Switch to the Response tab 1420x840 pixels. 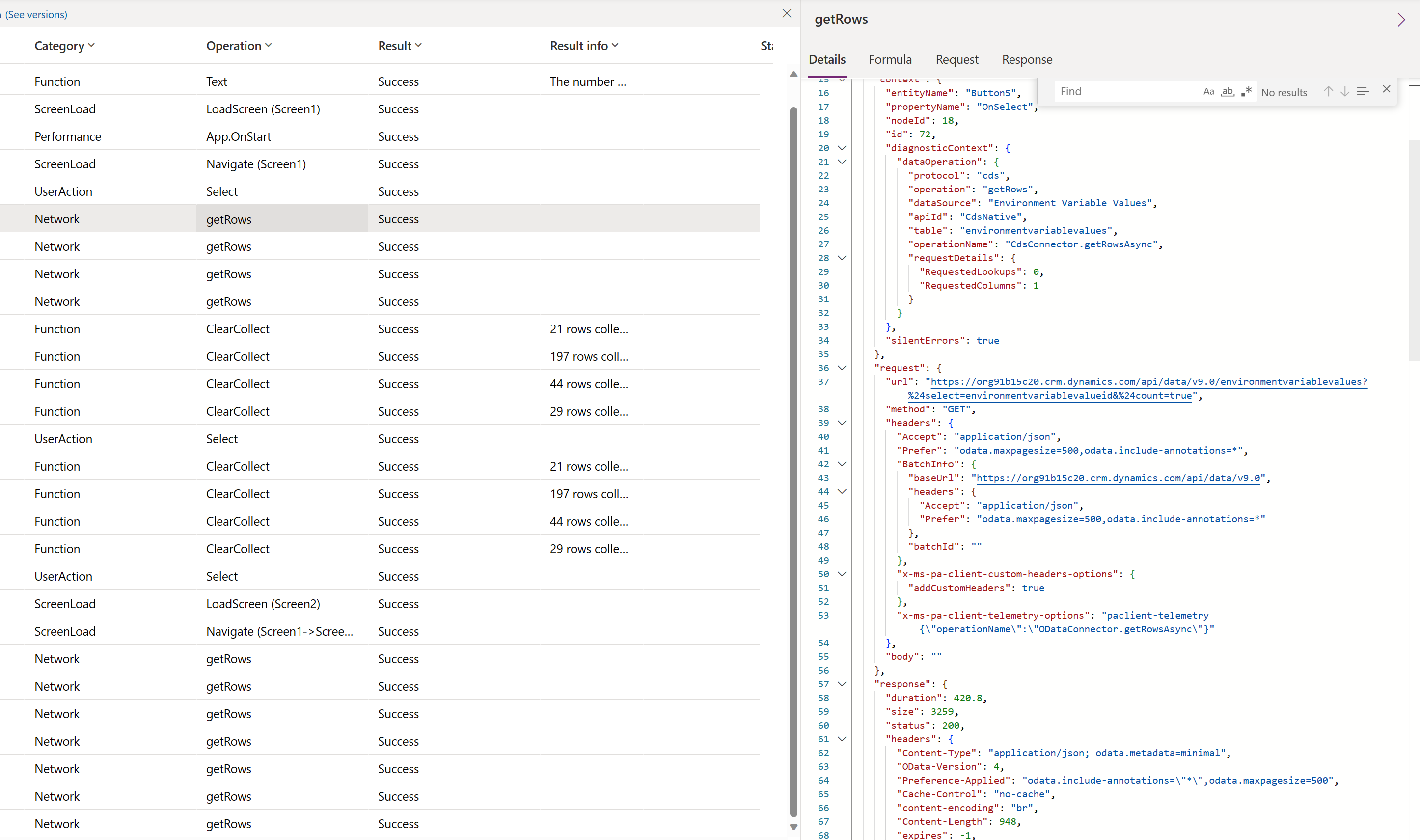point(1027,59)
